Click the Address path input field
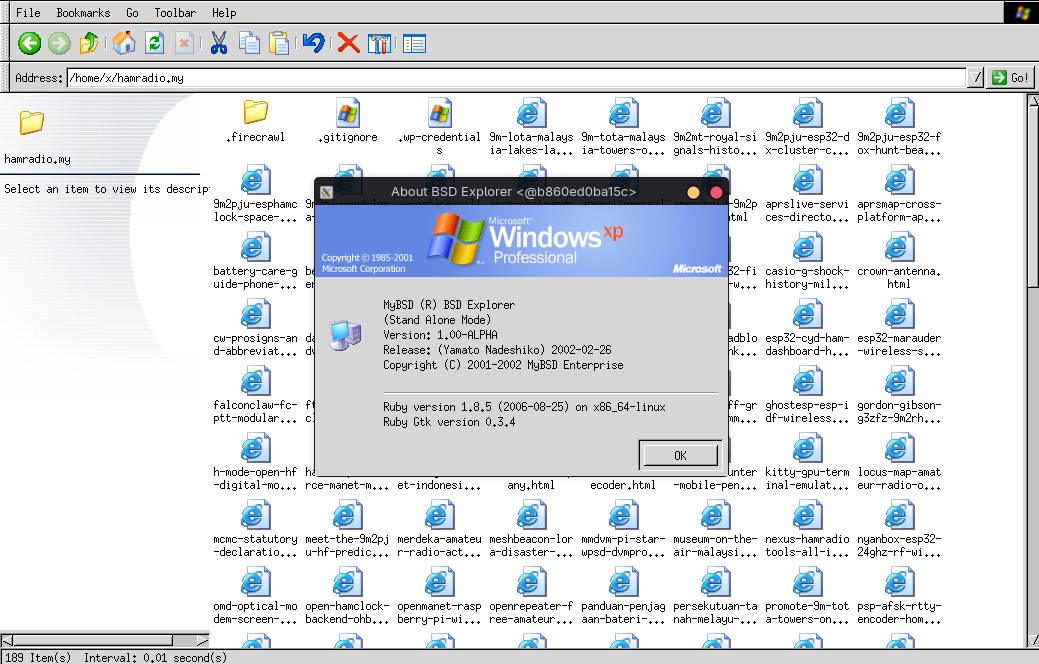Viewport: 1039px width, 664px height. click(x=516, y=78)
